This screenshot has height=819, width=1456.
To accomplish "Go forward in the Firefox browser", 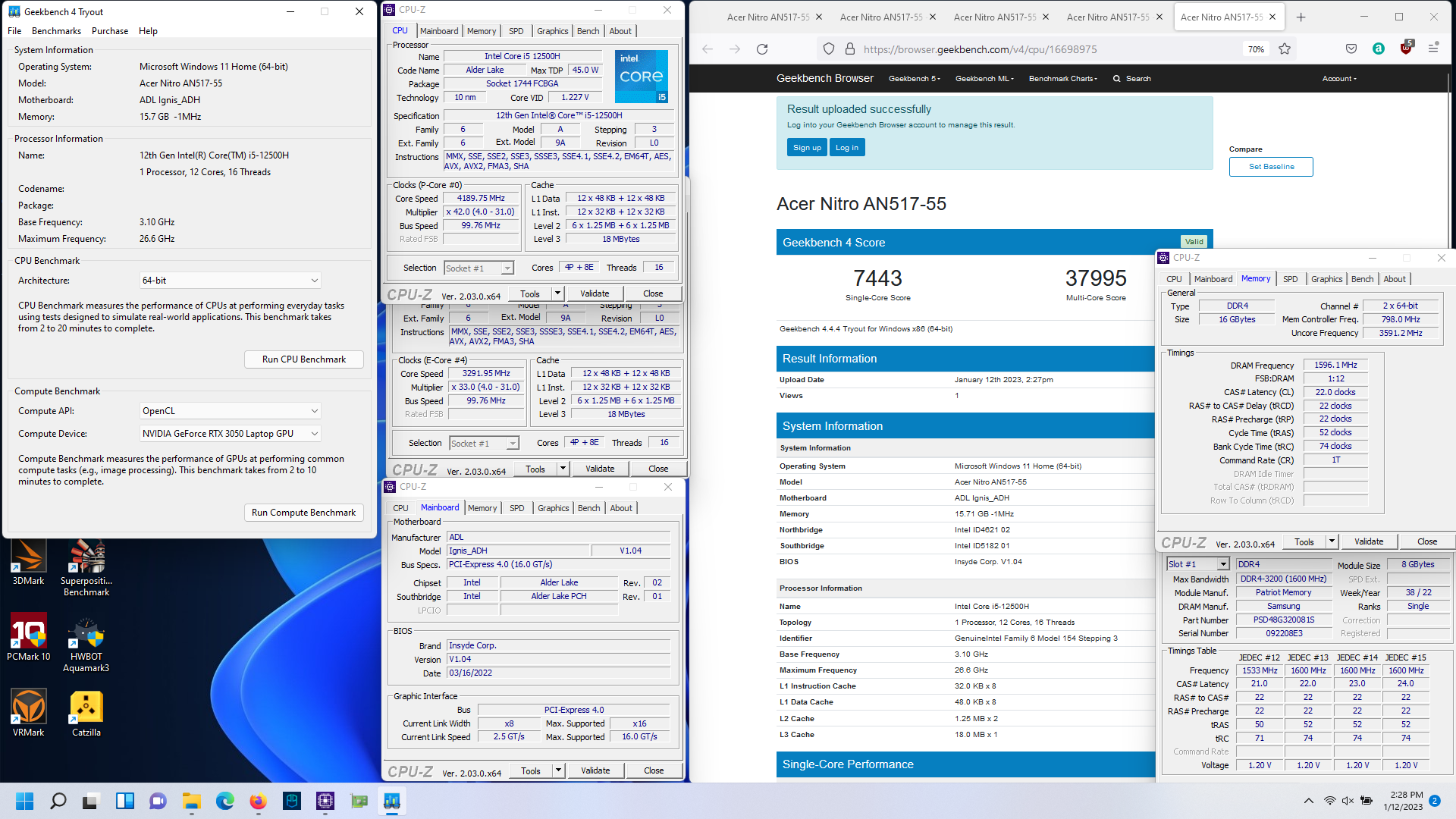I will (x=734, y=49).
